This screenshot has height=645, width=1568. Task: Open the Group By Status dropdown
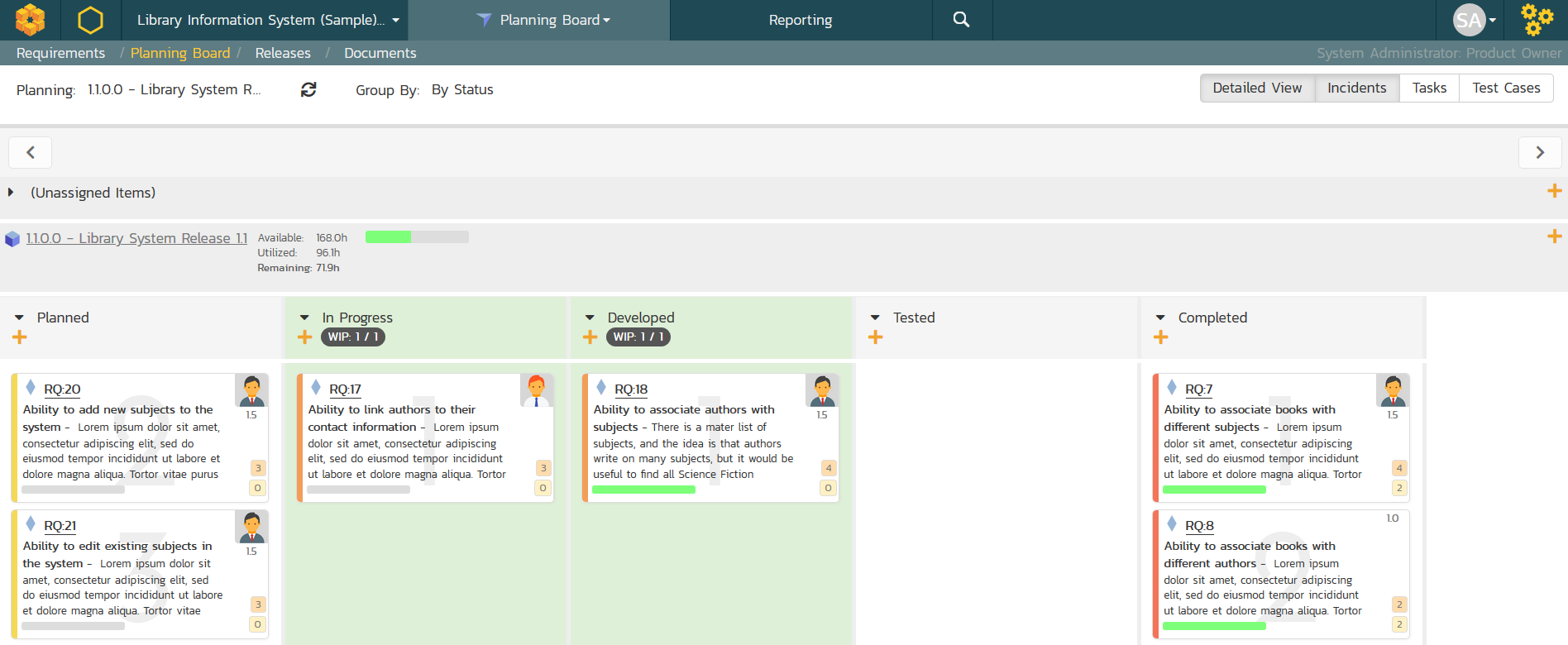pos(462,89)
